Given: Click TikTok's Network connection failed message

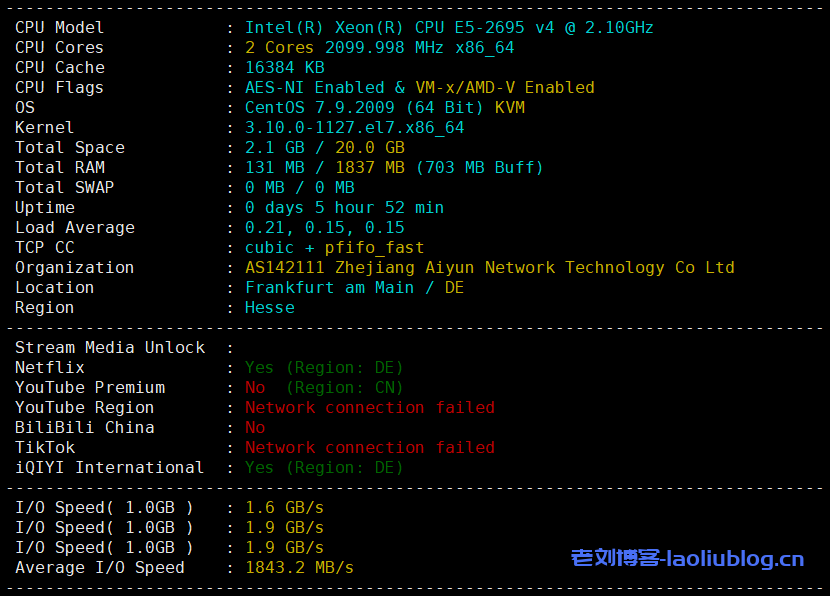Looking at the screenshot, I should click(x=369, y=448).
